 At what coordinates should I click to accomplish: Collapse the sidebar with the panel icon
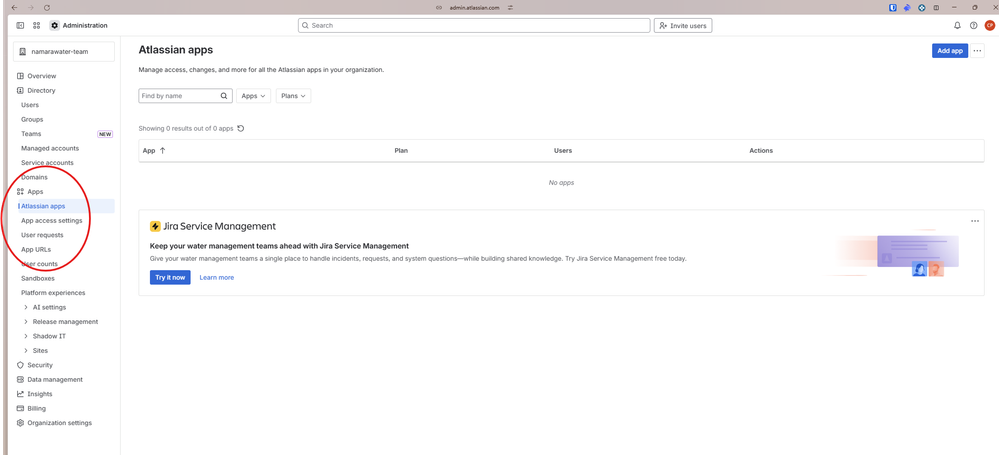[x=20, y=25]
